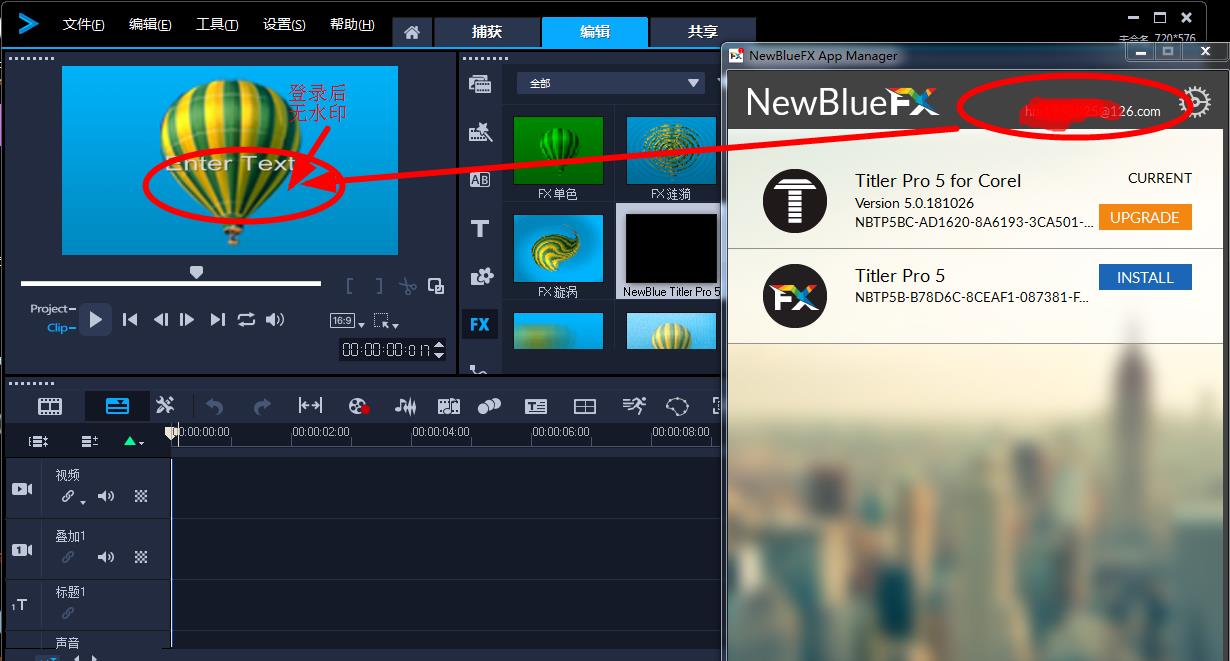This screenshot has height=661, width=1230.
Task: Select the FX旋涡 filter thumbnail
Action: tap(558, 249)
